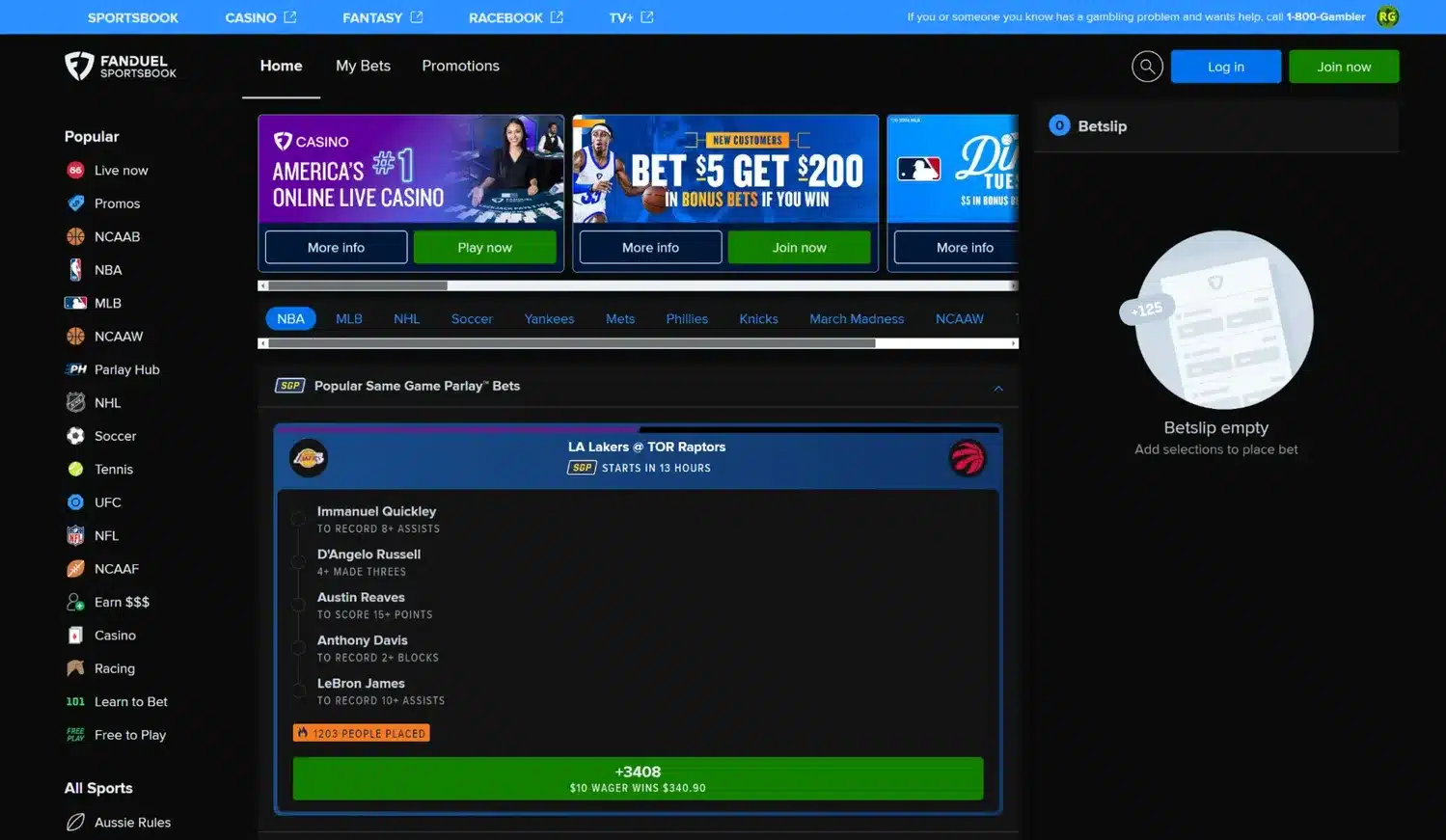Click Play now on casino banner
The height and width of the screenshot is (840, 1446).
[484, 247]
